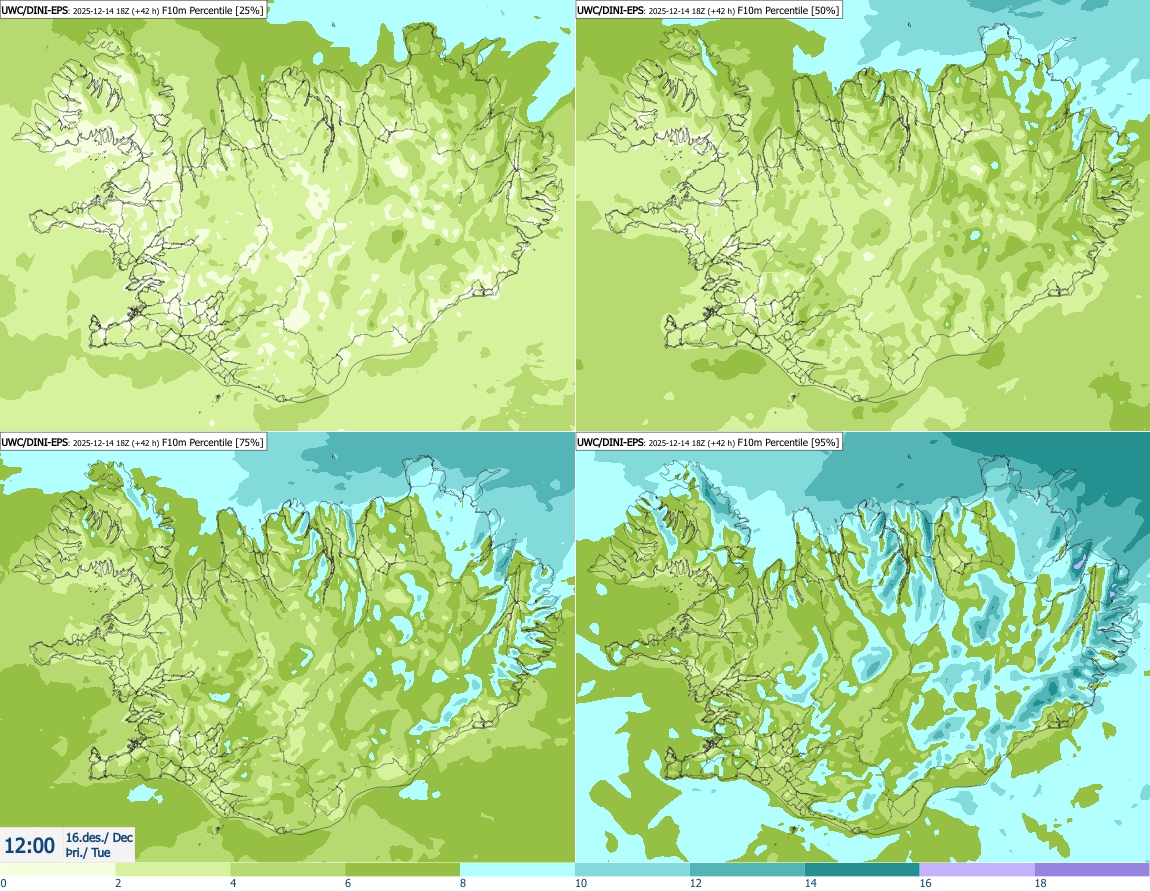Pick the 12–14 teal legend swatch
The image size is (1150, 891).
(747, 870)
